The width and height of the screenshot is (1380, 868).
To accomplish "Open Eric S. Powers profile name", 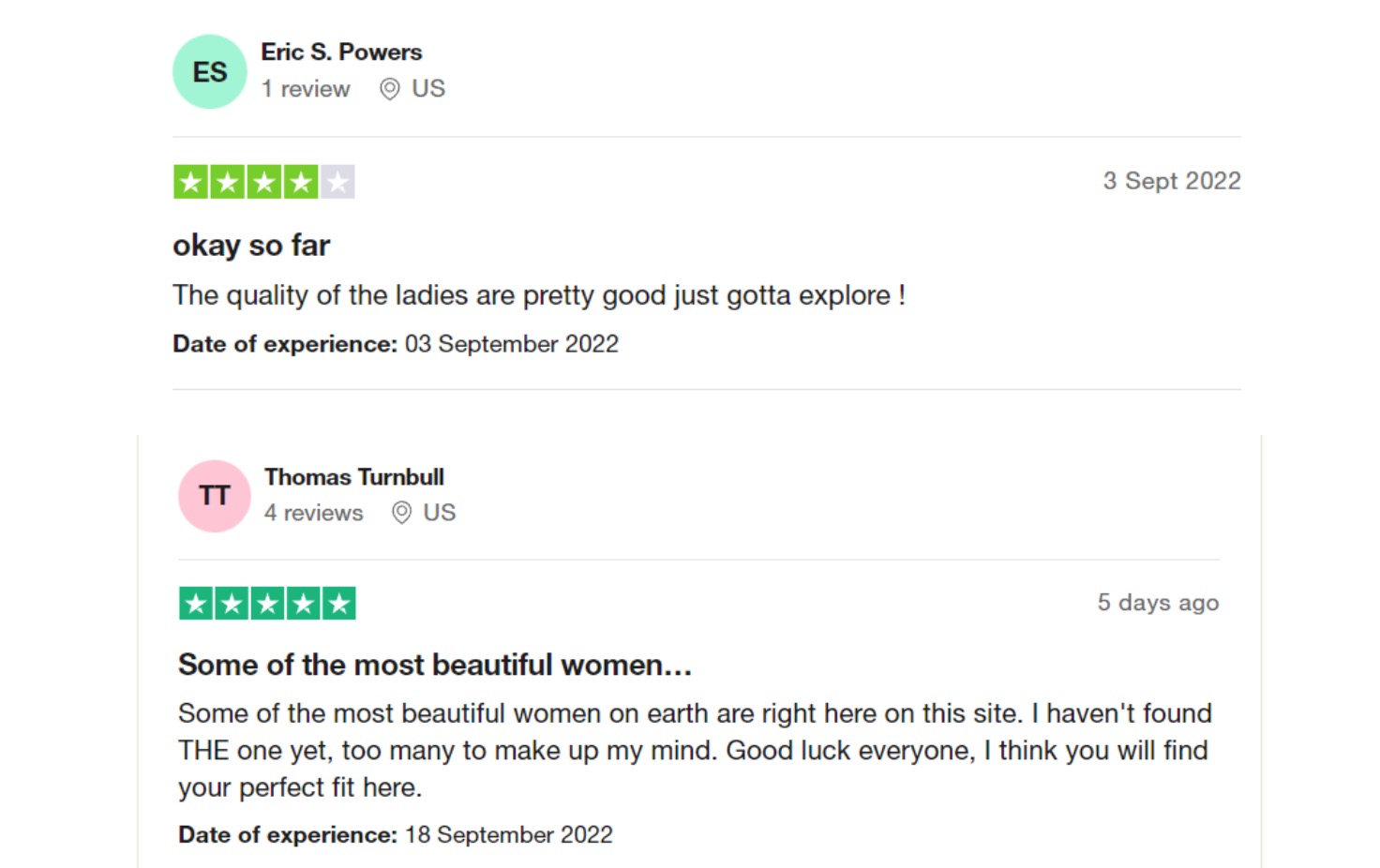I will 341,52.
